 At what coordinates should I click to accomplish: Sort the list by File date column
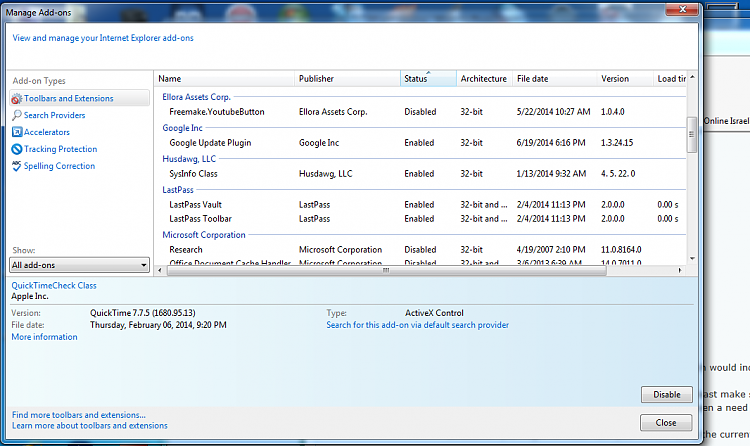coord(554,78)
